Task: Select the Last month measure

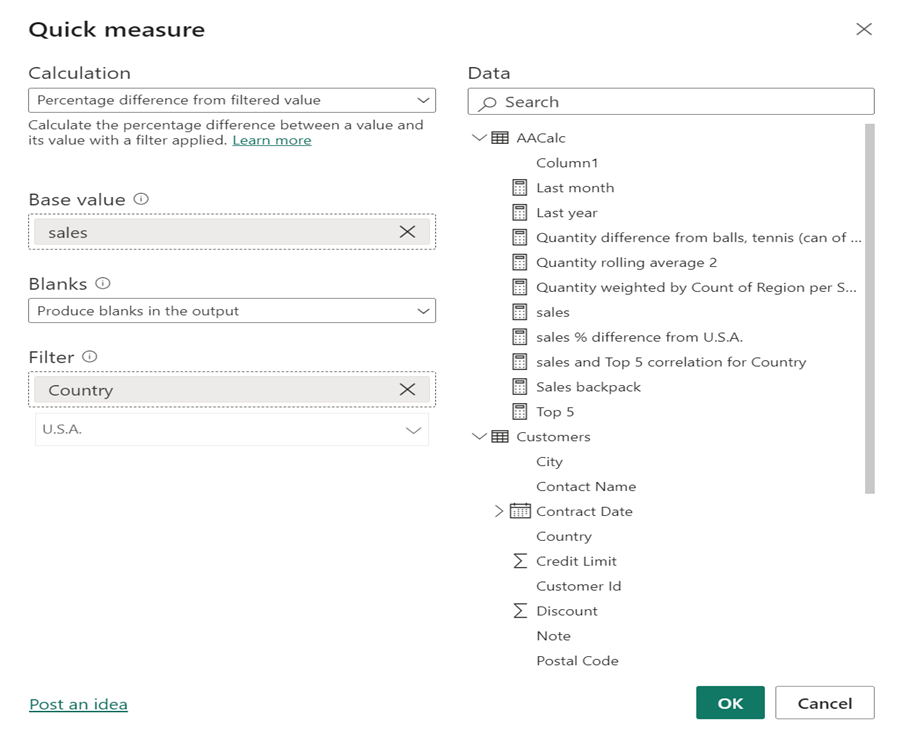Action: click(x=575, y=188)
